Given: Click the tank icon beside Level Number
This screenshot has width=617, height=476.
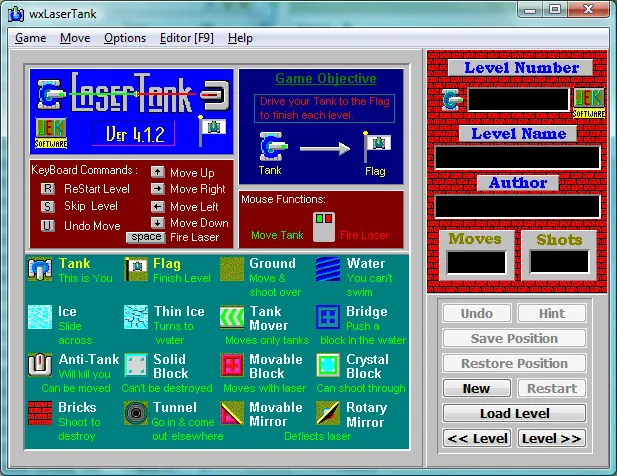Looking at the screenshot, I should click(452, 100).
